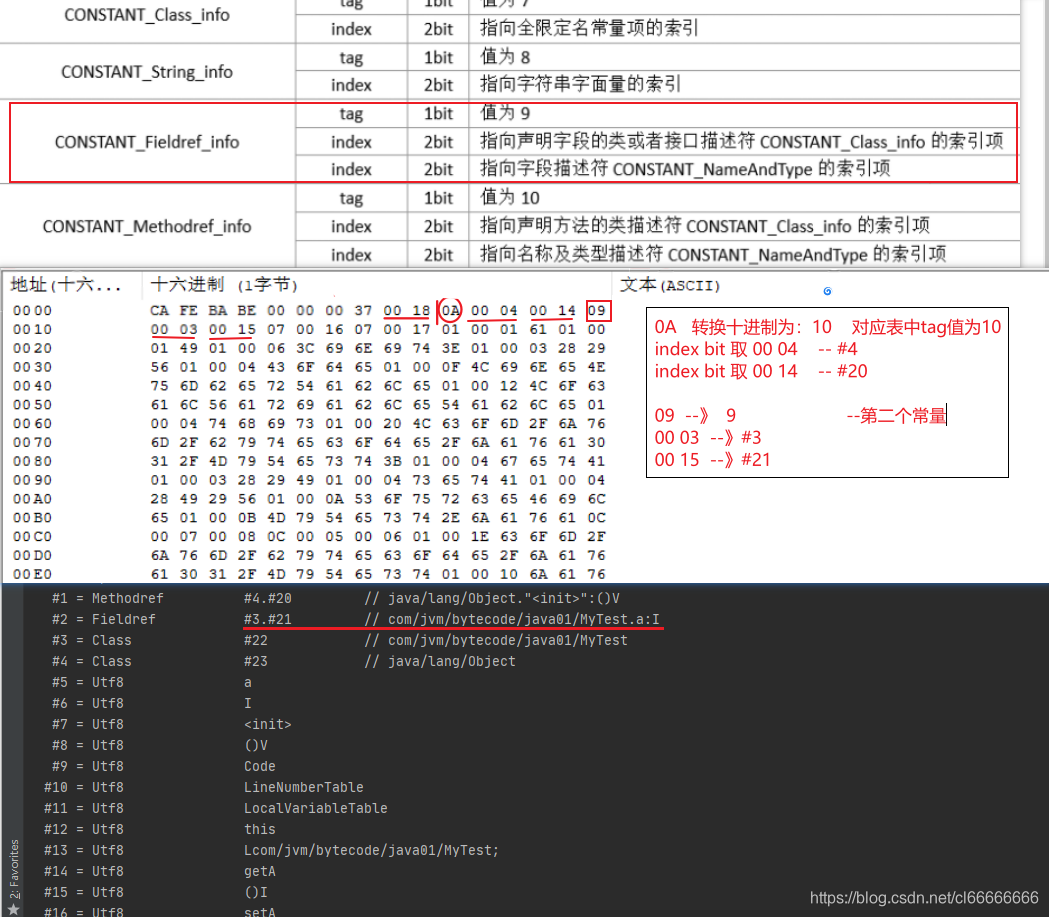
Task: Select the 文本(ASCII) column header
Action: [x=670, y=285]
